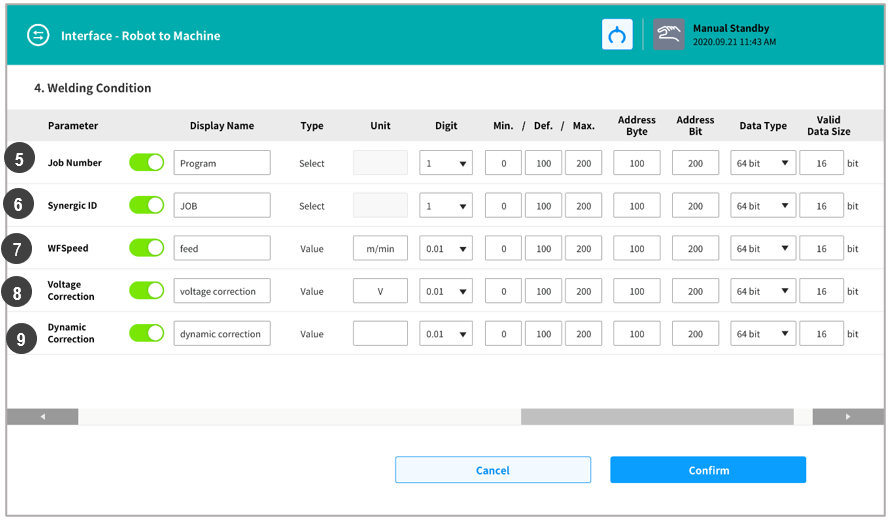Screen dimensions: 892x521
Task: Click the right arrow of horizontal scrollbar
Action: (x=847, y=417)
